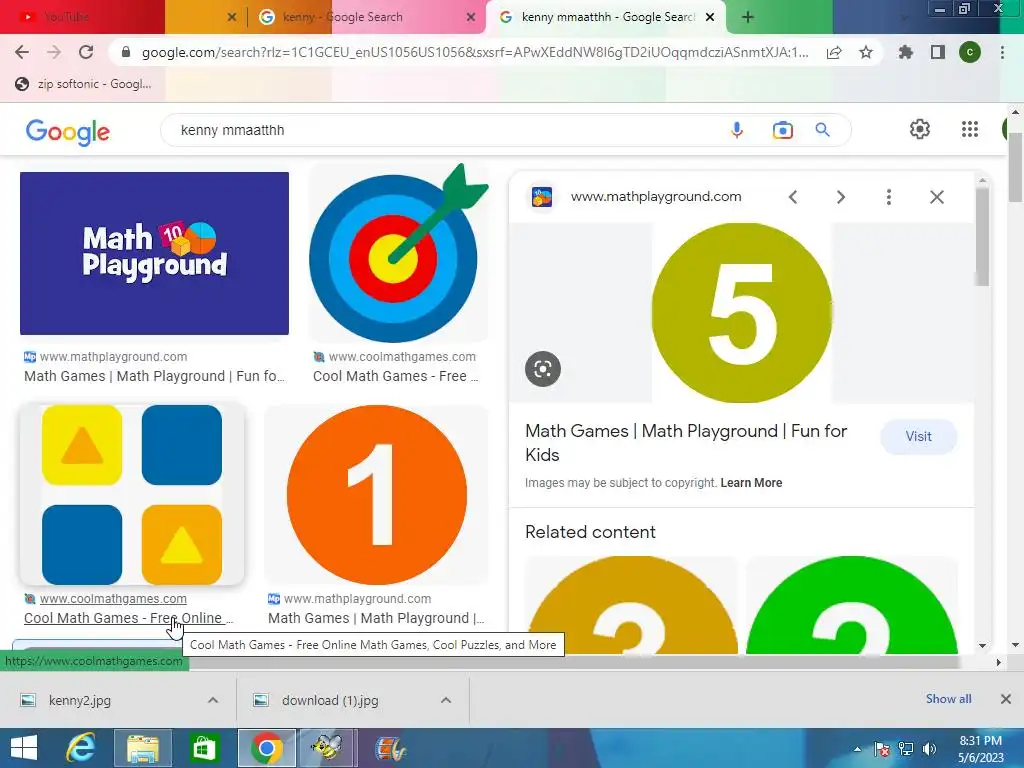This screenshot has height=768, width=1024.
Task: Click page vertical scrollbar thumb
Action: 1014,167
